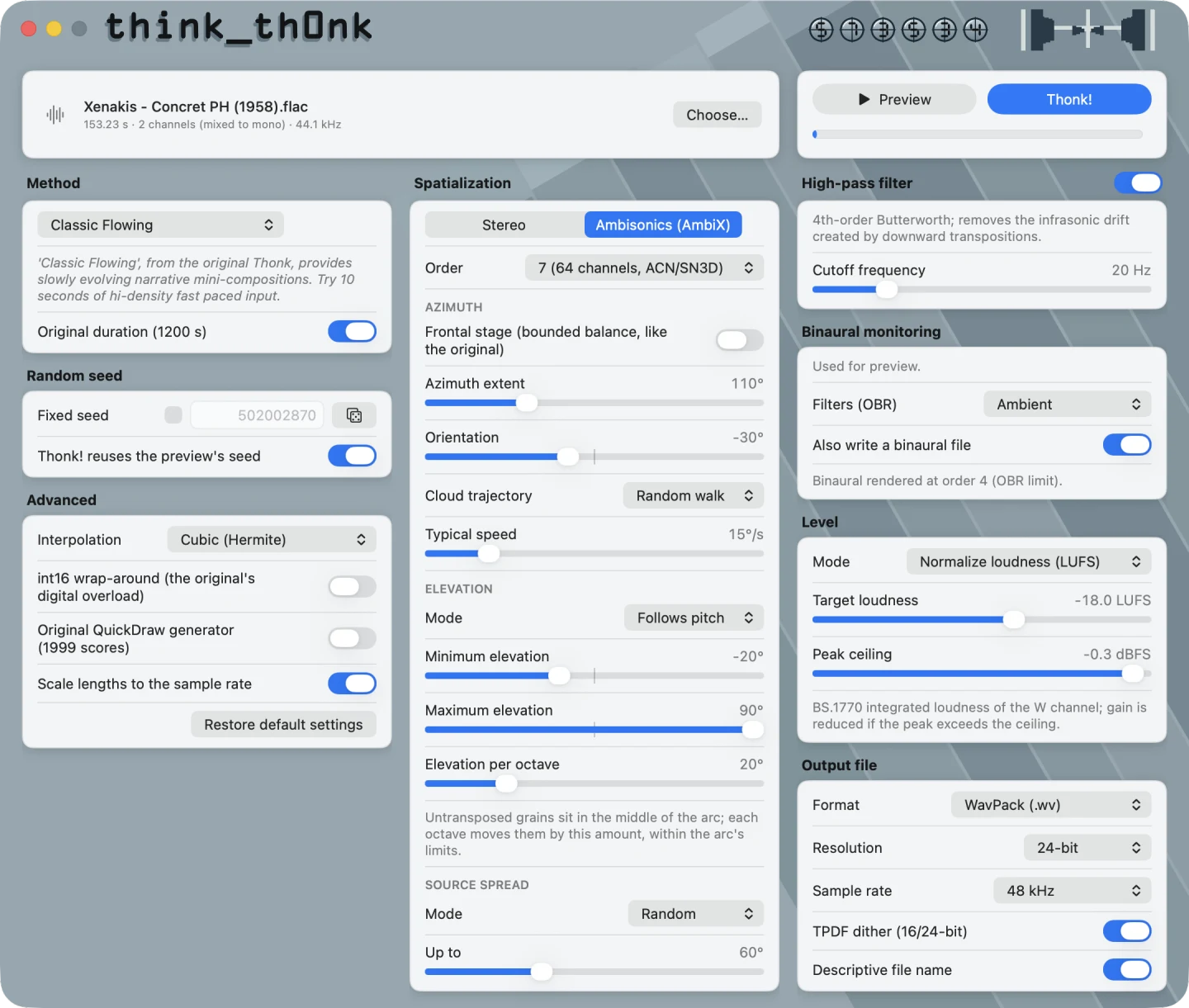Toggle Scale lengths to the sample rate
This screenshot has width=1189, height=1008.
(x=352, y=684)
